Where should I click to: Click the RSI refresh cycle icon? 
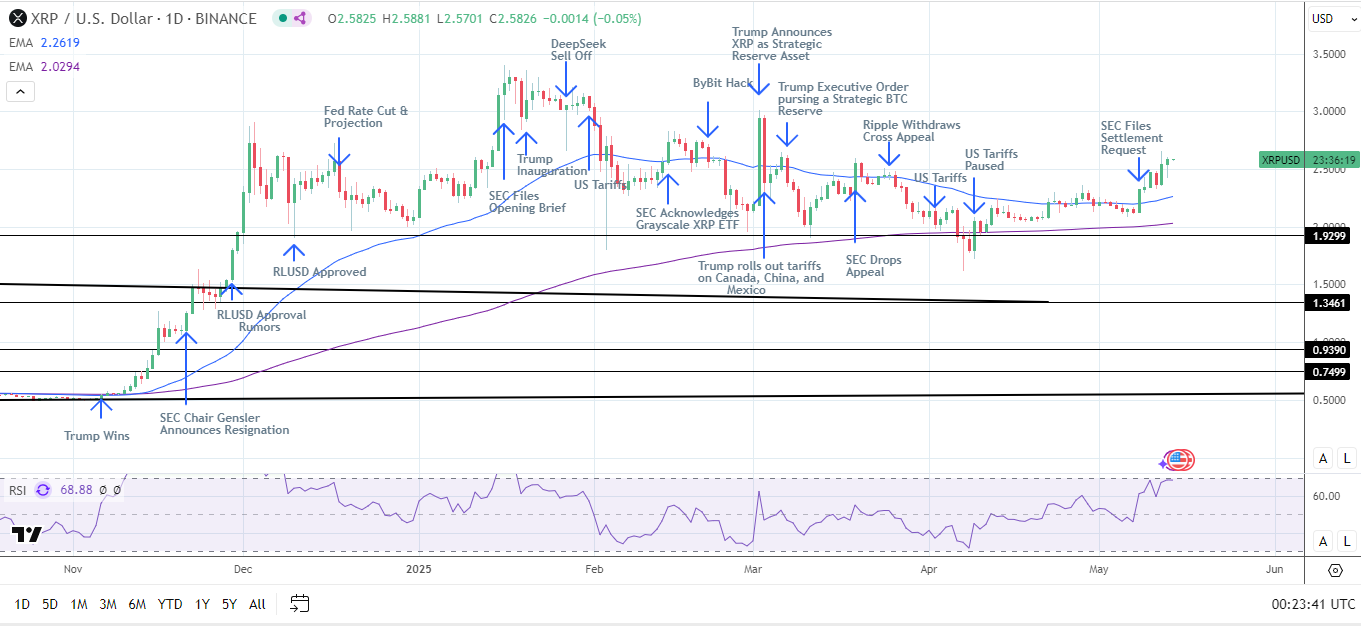43,490
